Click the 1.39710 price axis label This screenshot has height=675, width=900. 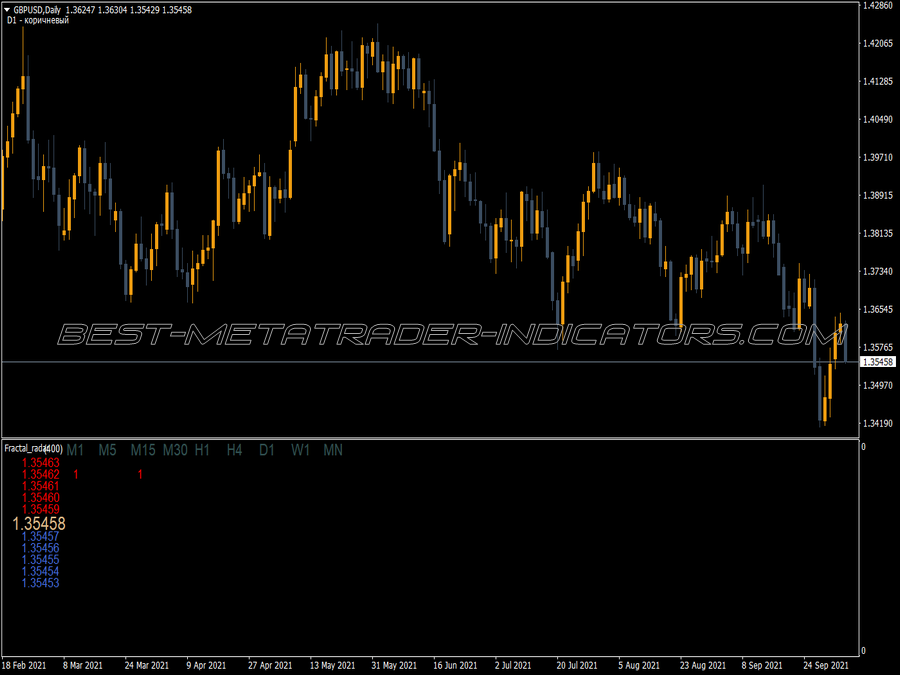pyautogui.click(x=878, y=157)
